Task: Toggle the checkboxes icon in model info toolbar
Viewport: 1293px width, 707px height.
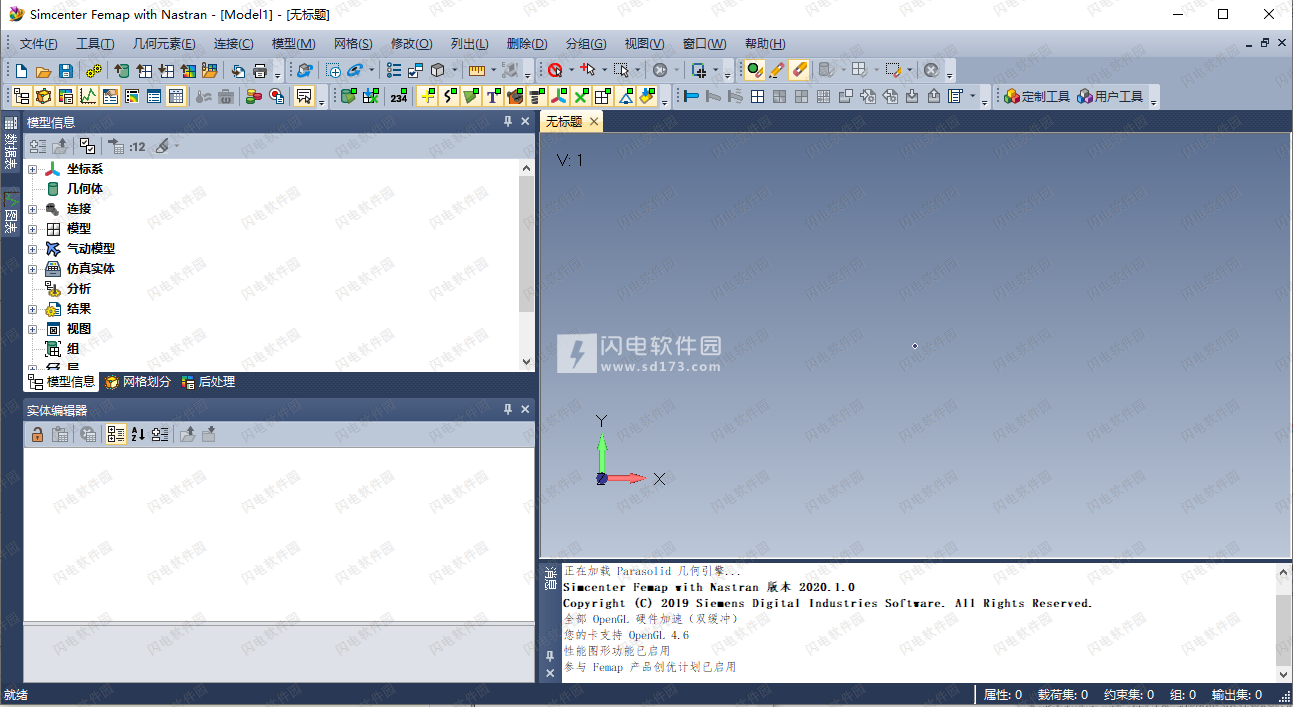Action: click(x=88, y=146)
